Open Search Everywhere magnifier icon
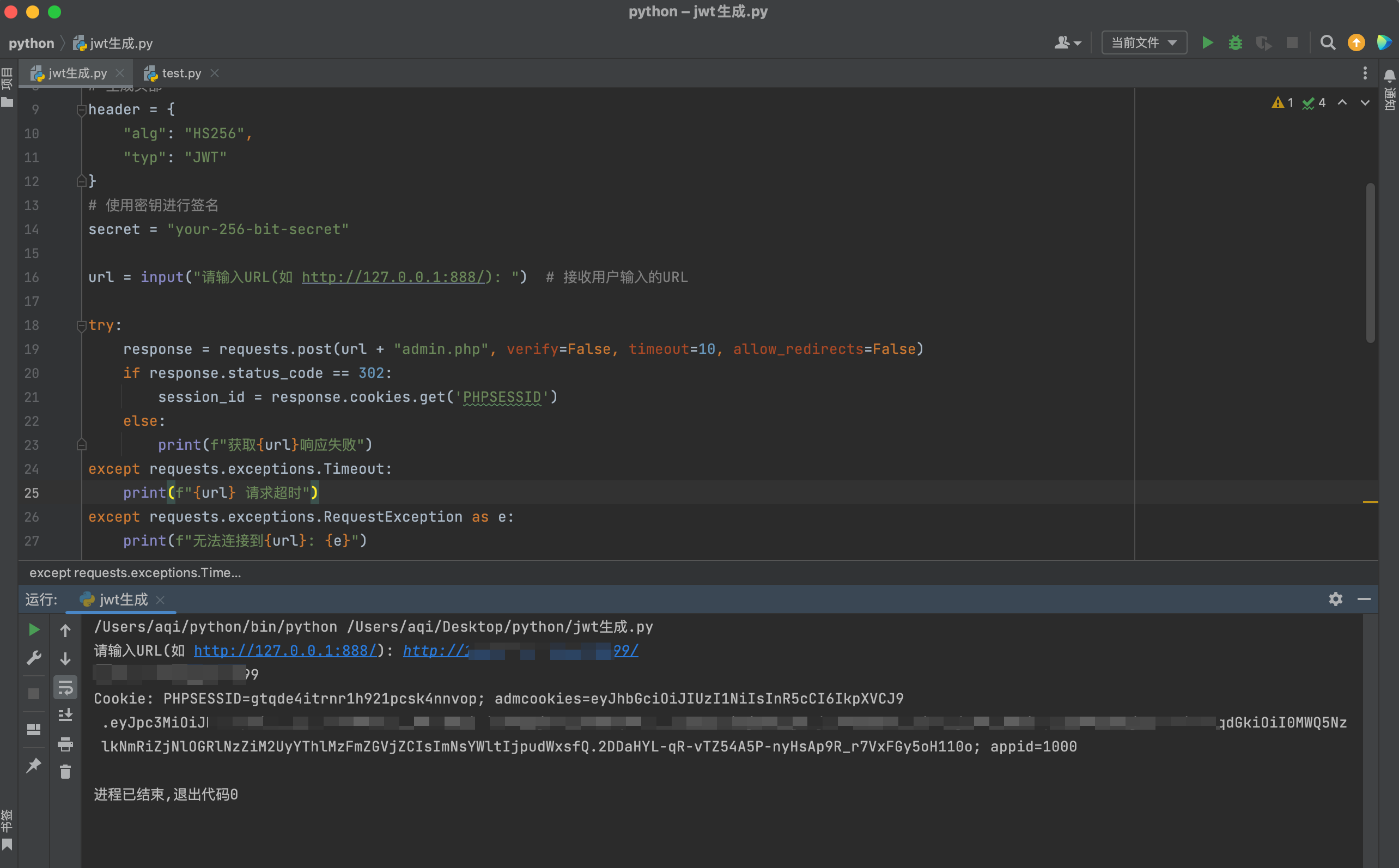This screenshot has width=1399, height=868. [x=1327, y=43]
